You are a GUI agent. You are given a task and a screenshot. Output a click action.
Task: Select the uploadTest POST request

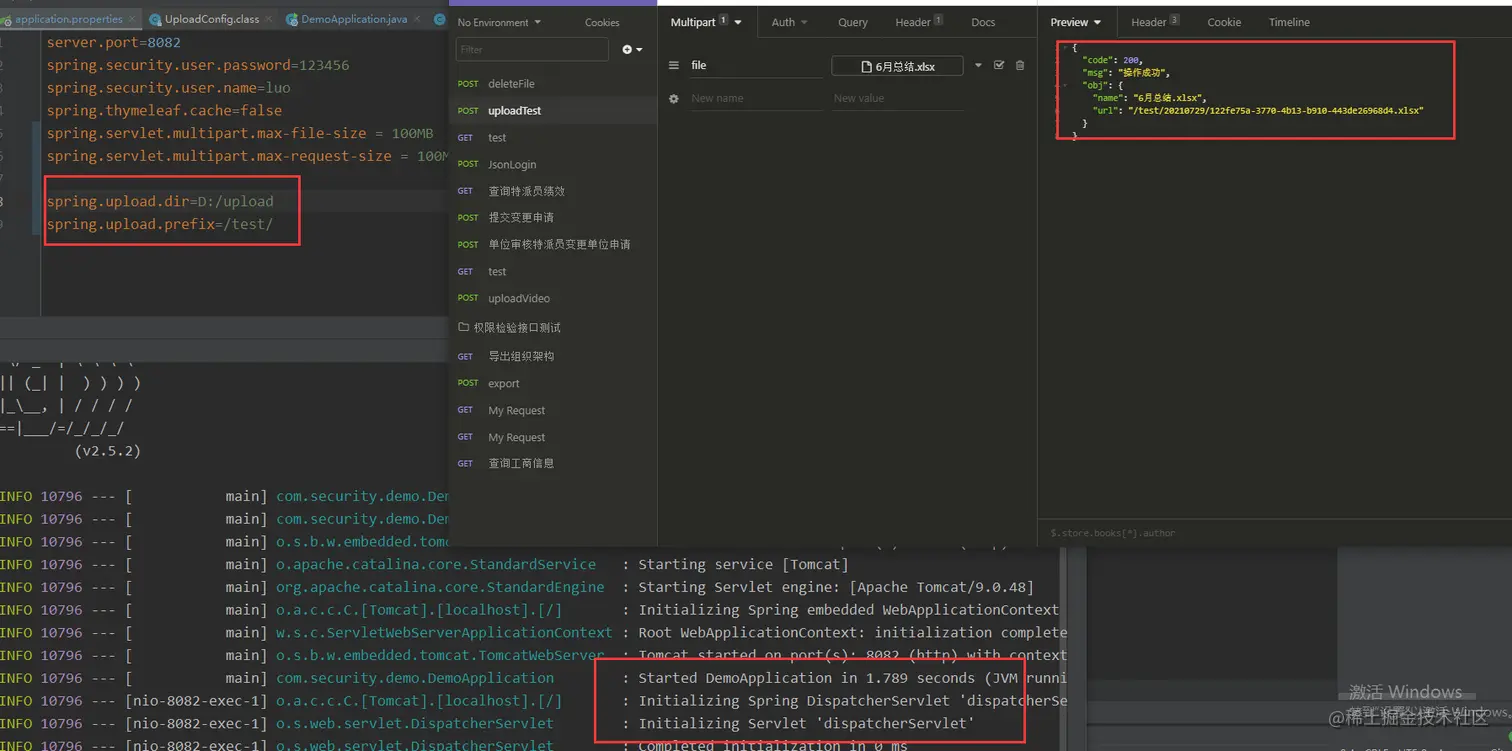pyautogui.click(x=553, y=111)
